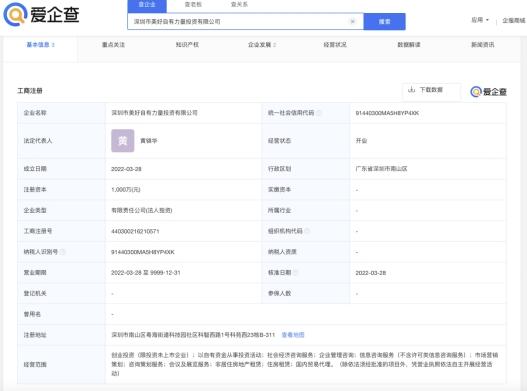
Task: Click the blue search button
Action: coord(384,22)
